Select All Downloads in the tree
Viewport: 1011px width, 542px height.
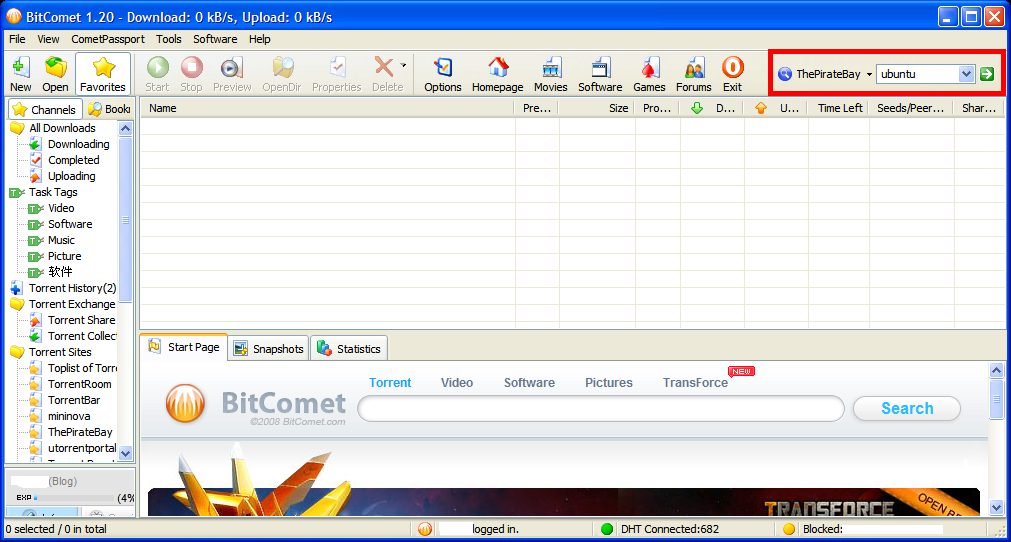(x=63, y=128)
